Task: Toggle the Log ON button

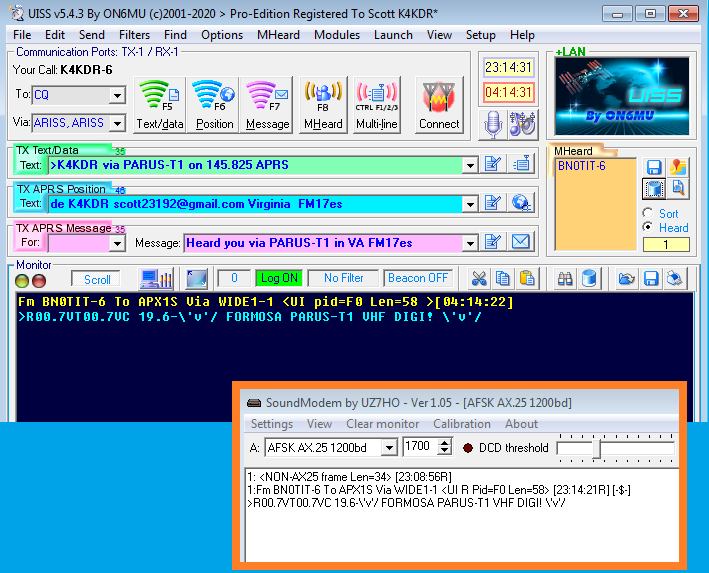Action: (279, 278)
